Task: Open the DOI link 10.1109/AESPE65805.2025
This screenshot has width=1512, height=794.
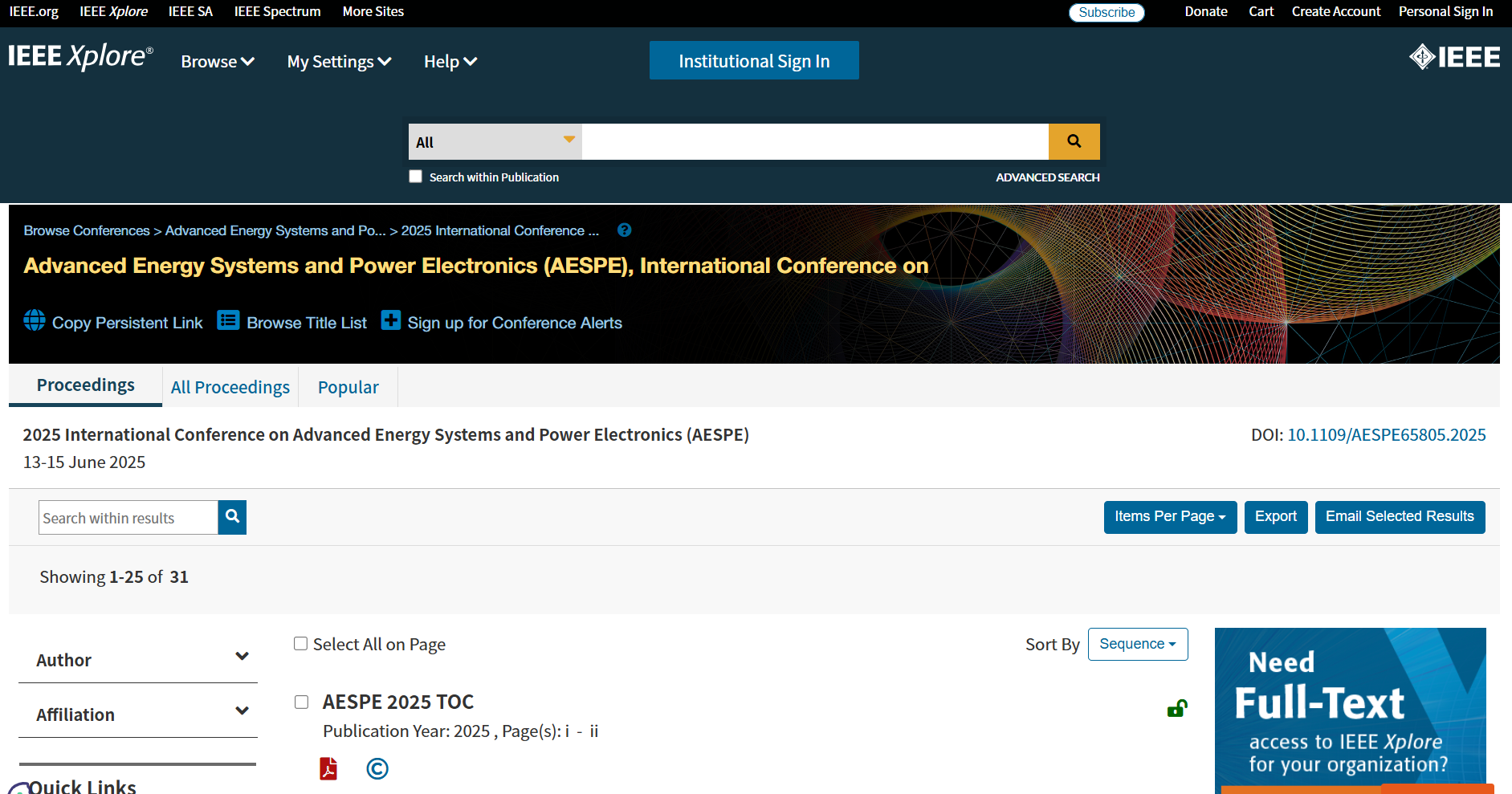Action: [x=1386, y=435]
